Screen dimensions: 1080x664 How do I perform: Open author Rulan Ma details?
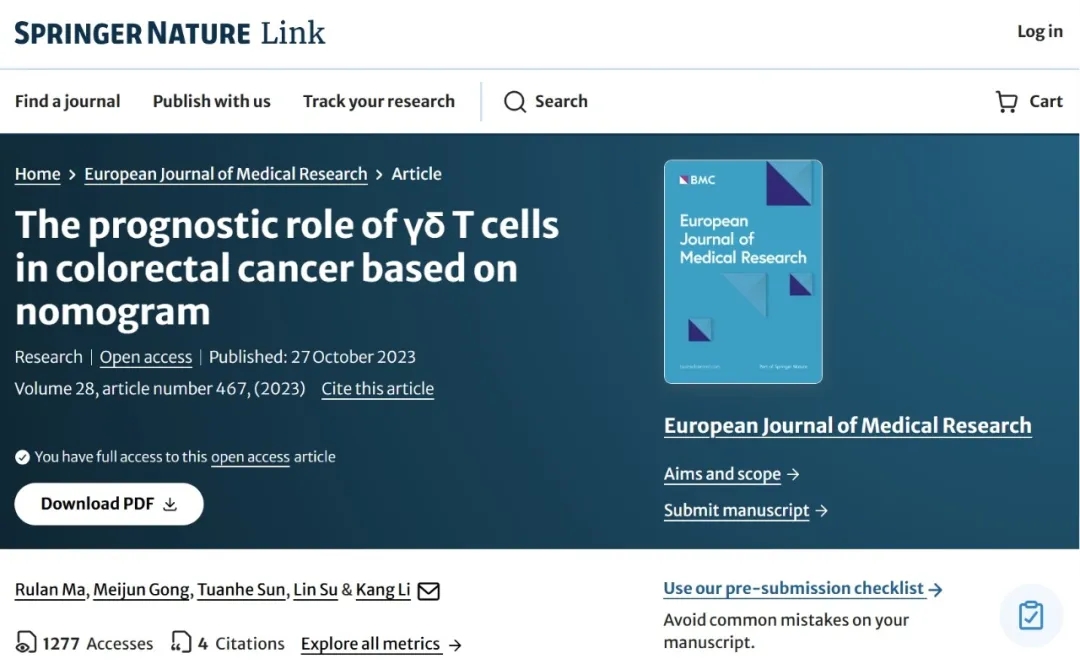50,590
